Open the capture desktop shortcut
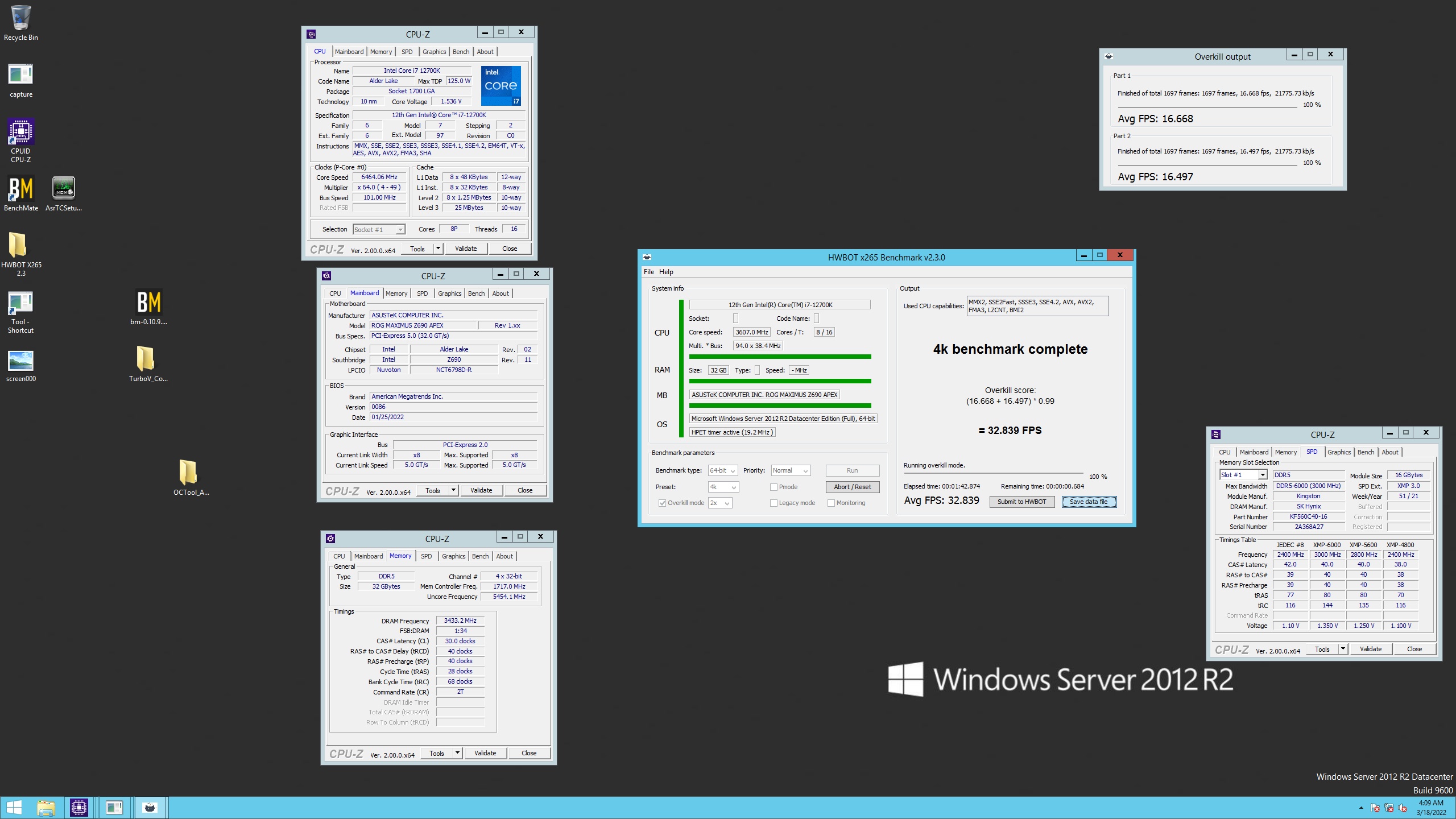 click(x=20, y=80)
